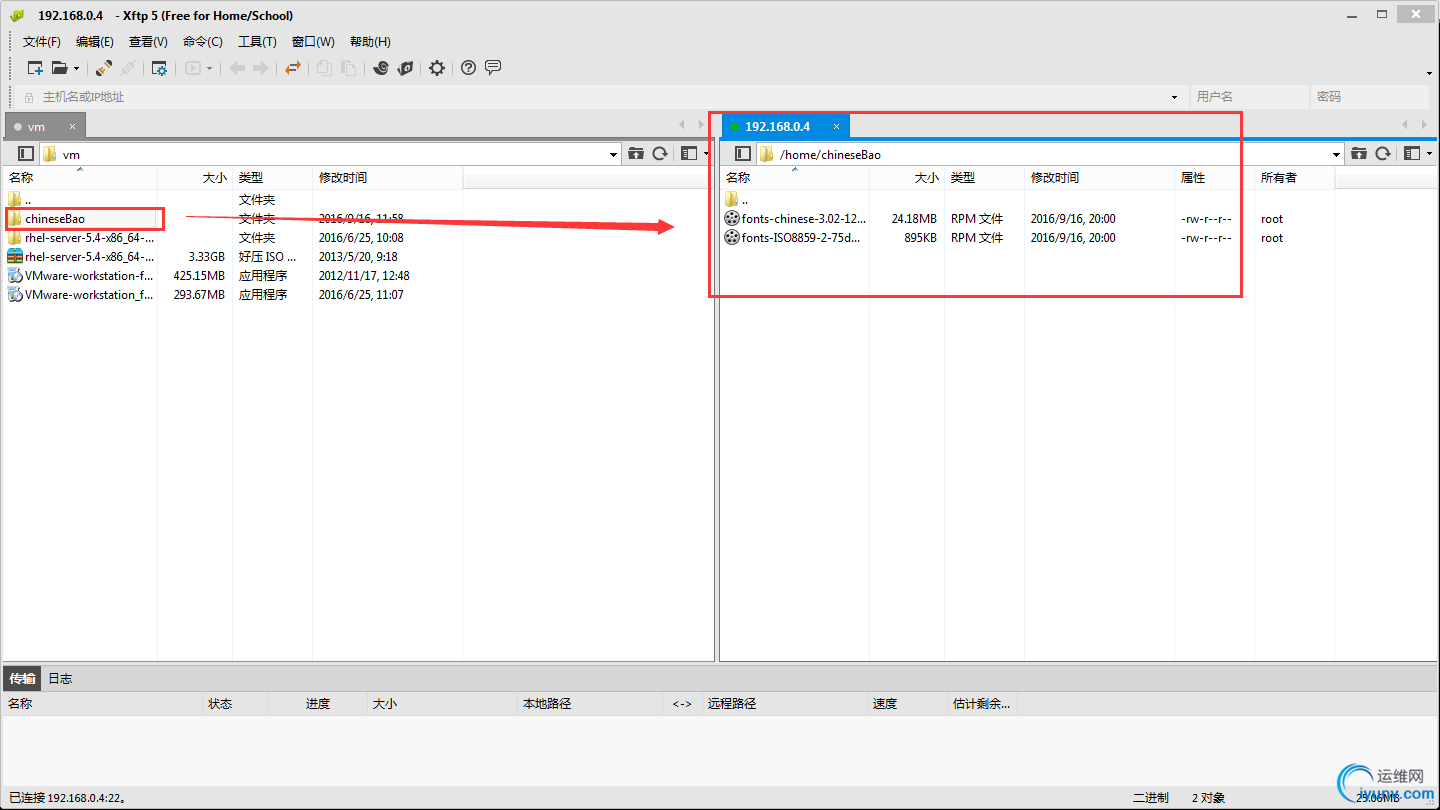Close the vm tab
The height and width of the screenshot is (810, 1440).
[x=72, y=127]
